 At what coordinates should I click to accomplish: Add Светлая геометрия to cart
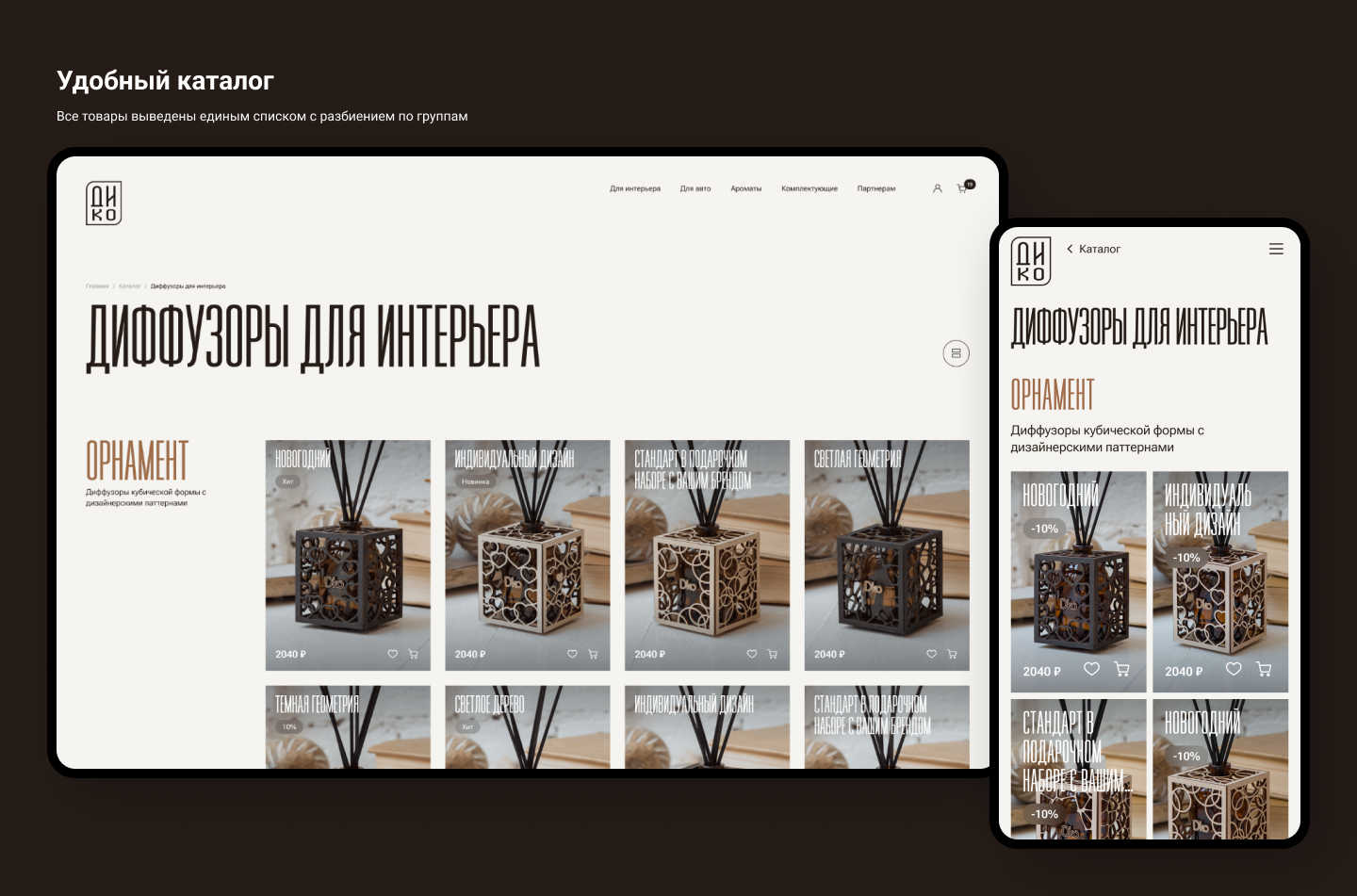coord(952,654)
